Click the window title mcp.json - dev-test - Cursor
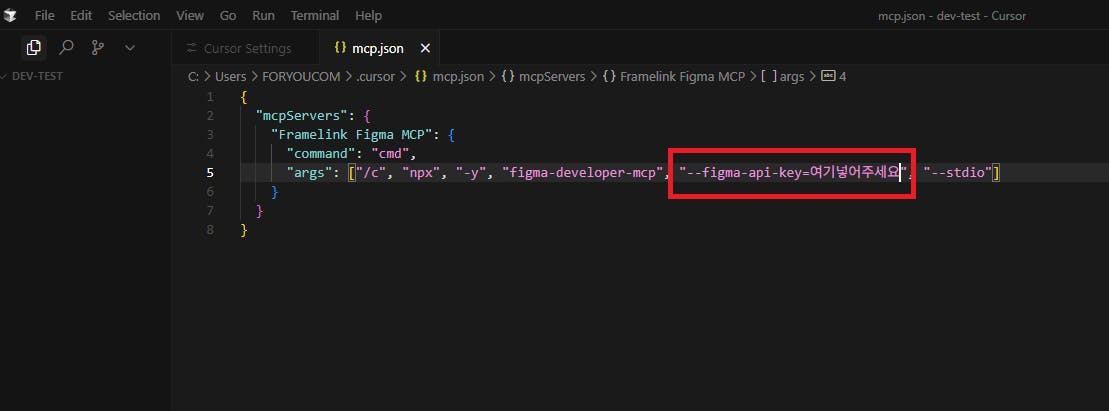Screen dimensions: 1109x411 tap(951, 16)
